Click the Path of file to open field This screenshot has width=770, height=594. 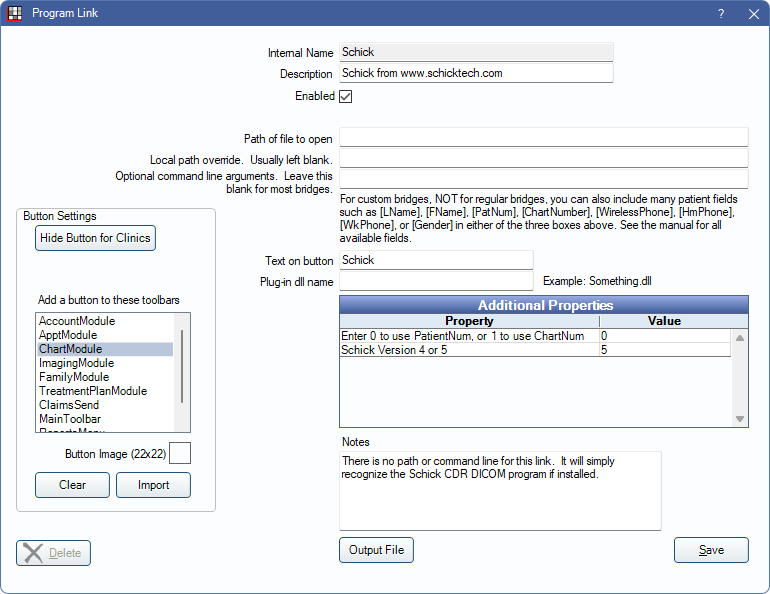tap(543, 138)
